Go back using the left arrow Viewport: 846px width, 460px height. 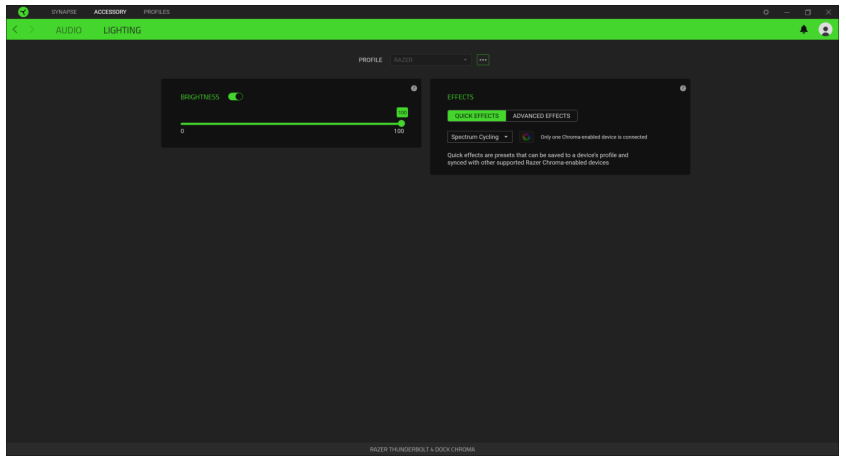16,31
